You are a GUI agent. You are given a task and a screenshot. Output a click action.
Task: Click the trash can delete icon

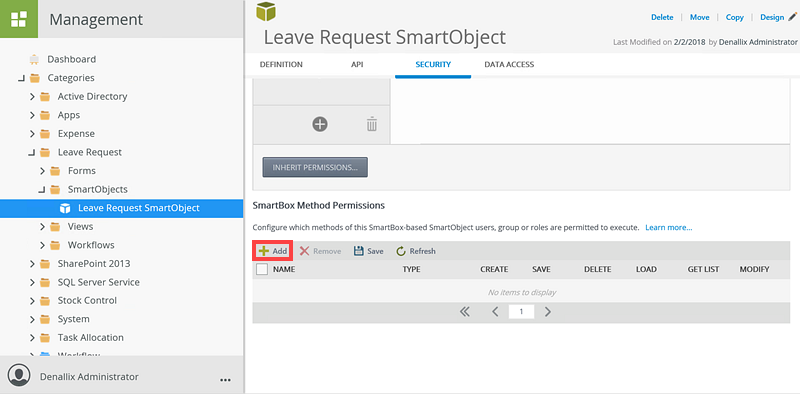click(x=372, y=124)
